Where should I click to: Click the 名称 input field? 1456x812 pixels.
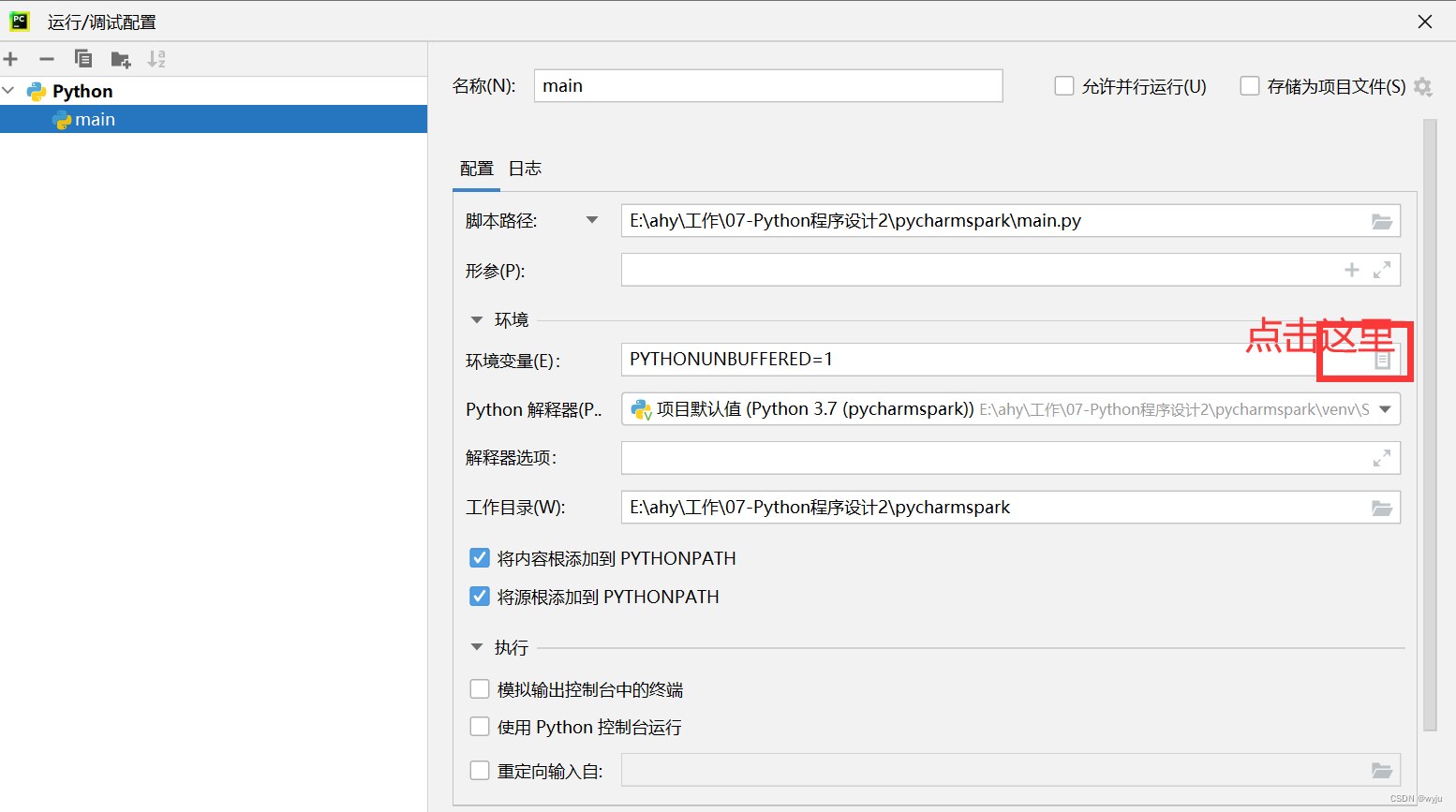[x=768, y=85]
